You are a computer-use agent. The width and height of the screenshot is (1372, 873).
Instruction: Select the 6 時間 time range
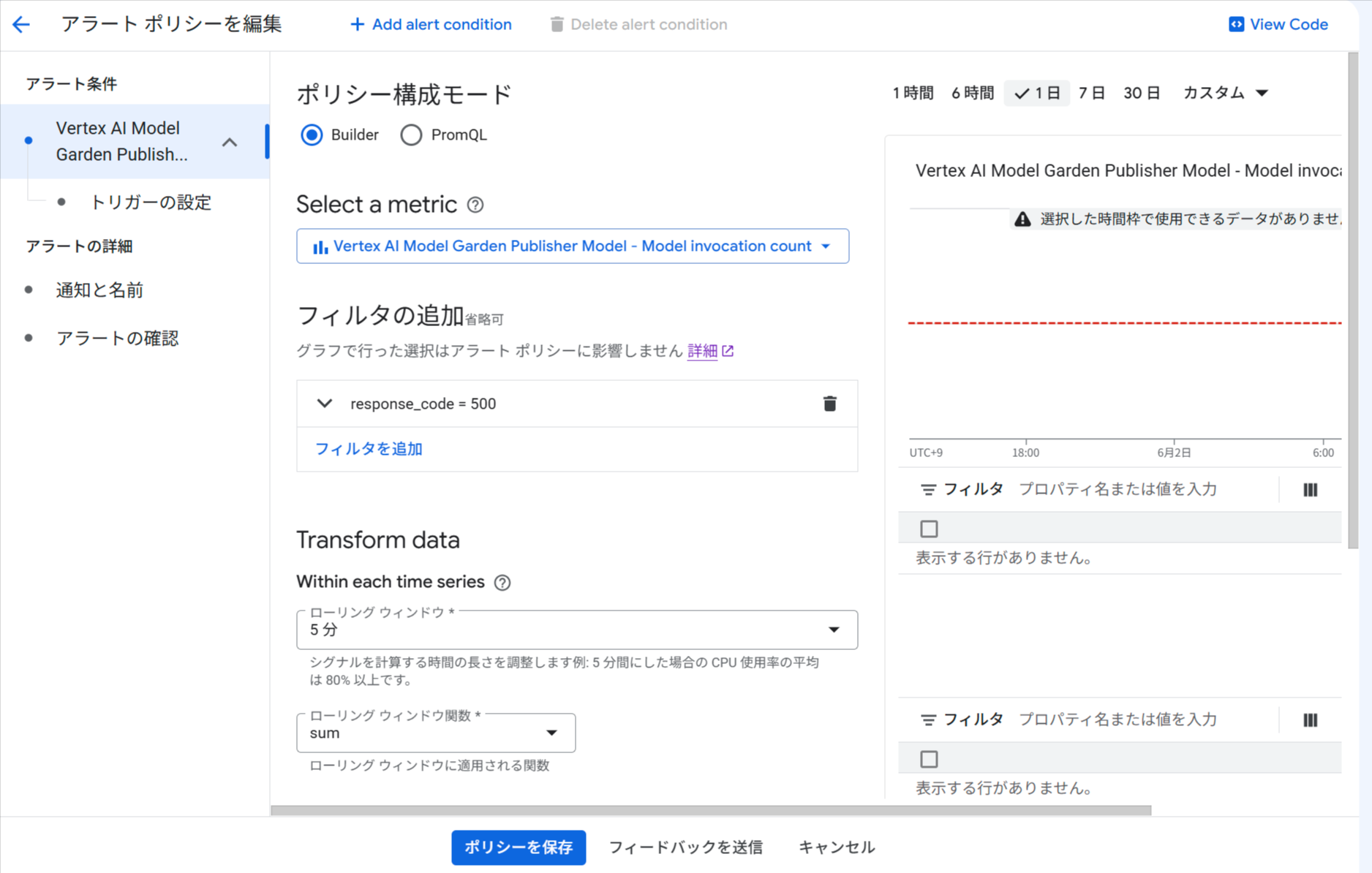972,93
